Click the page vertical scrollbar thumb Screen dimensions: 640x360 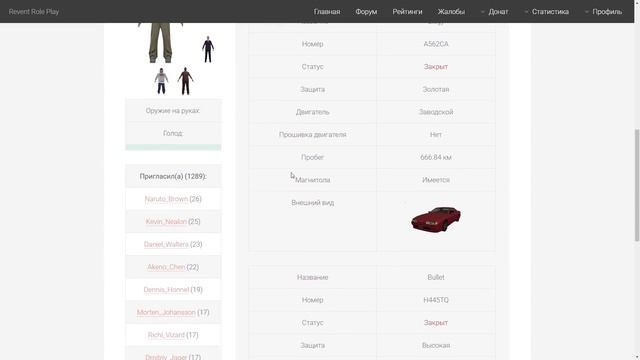click(x=637, y=185)
